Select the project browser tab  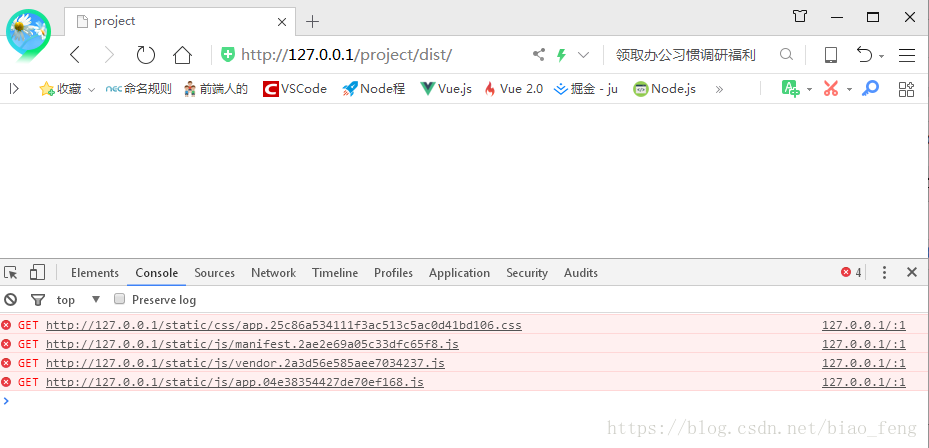point(178,21)
